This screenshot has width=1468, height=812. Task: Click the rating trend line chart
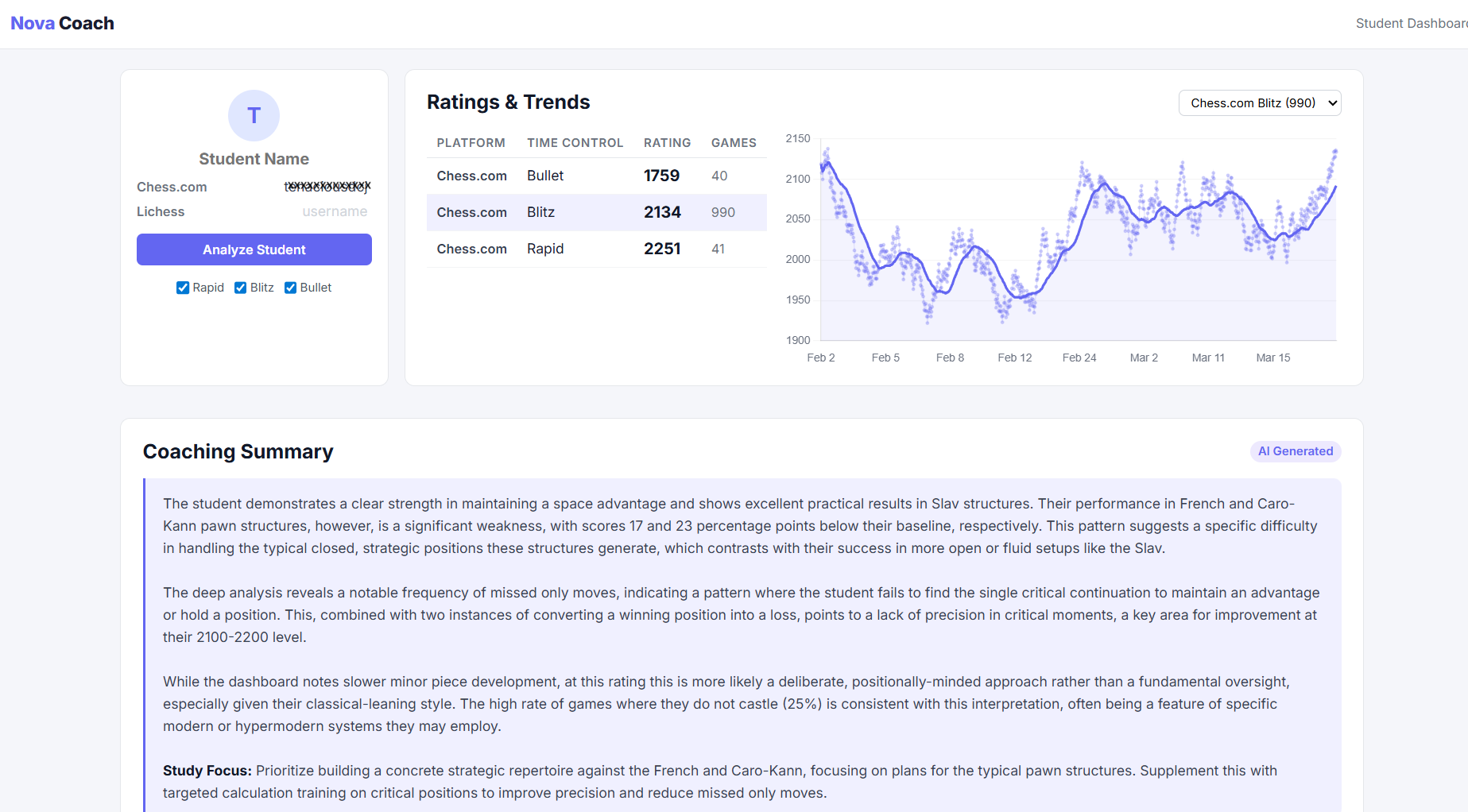1073,238
